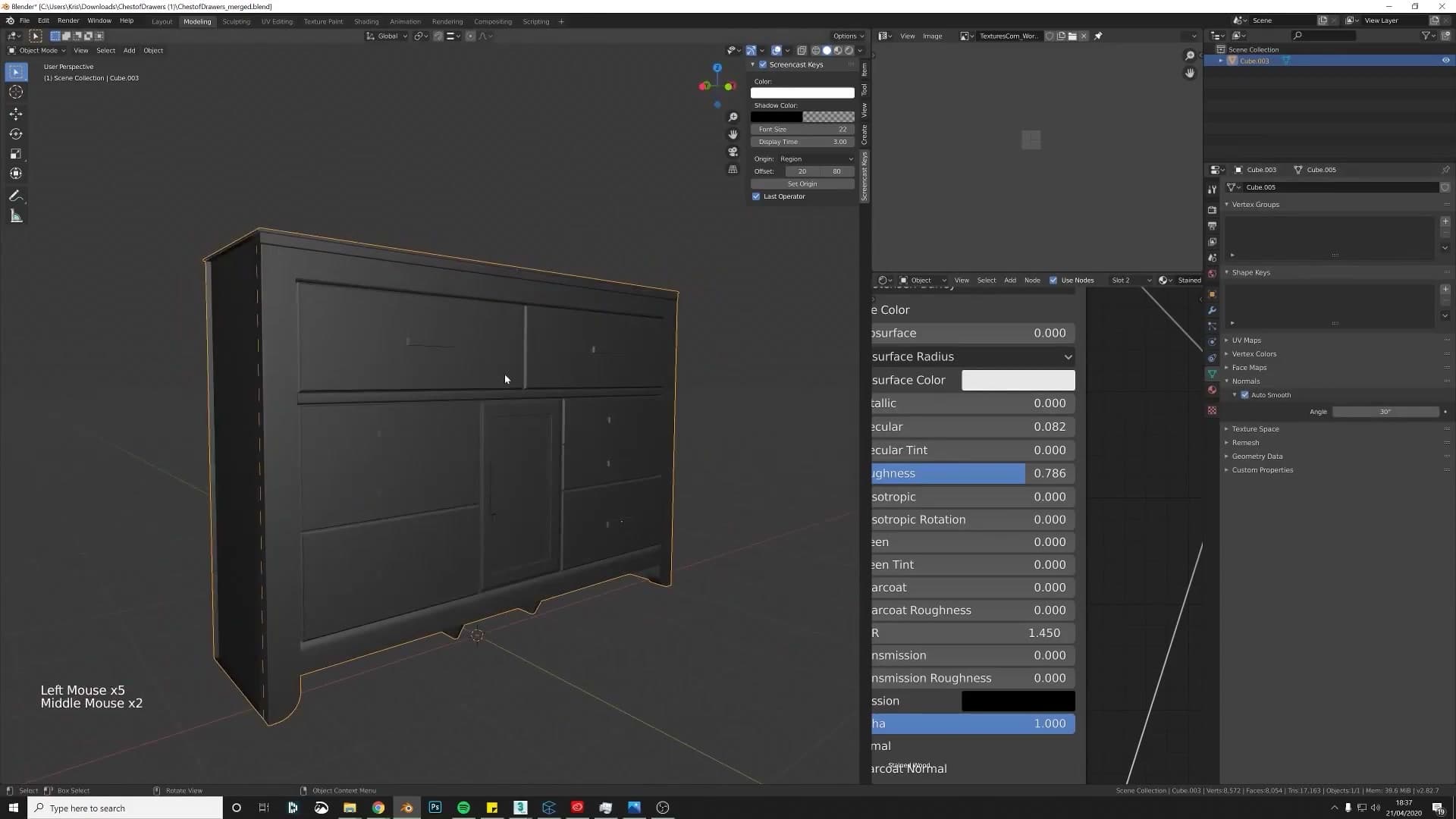Viewport: 1456px width, 819px height.
Task: Switch to wireframe viewport shading
Action: coord(816,51)
